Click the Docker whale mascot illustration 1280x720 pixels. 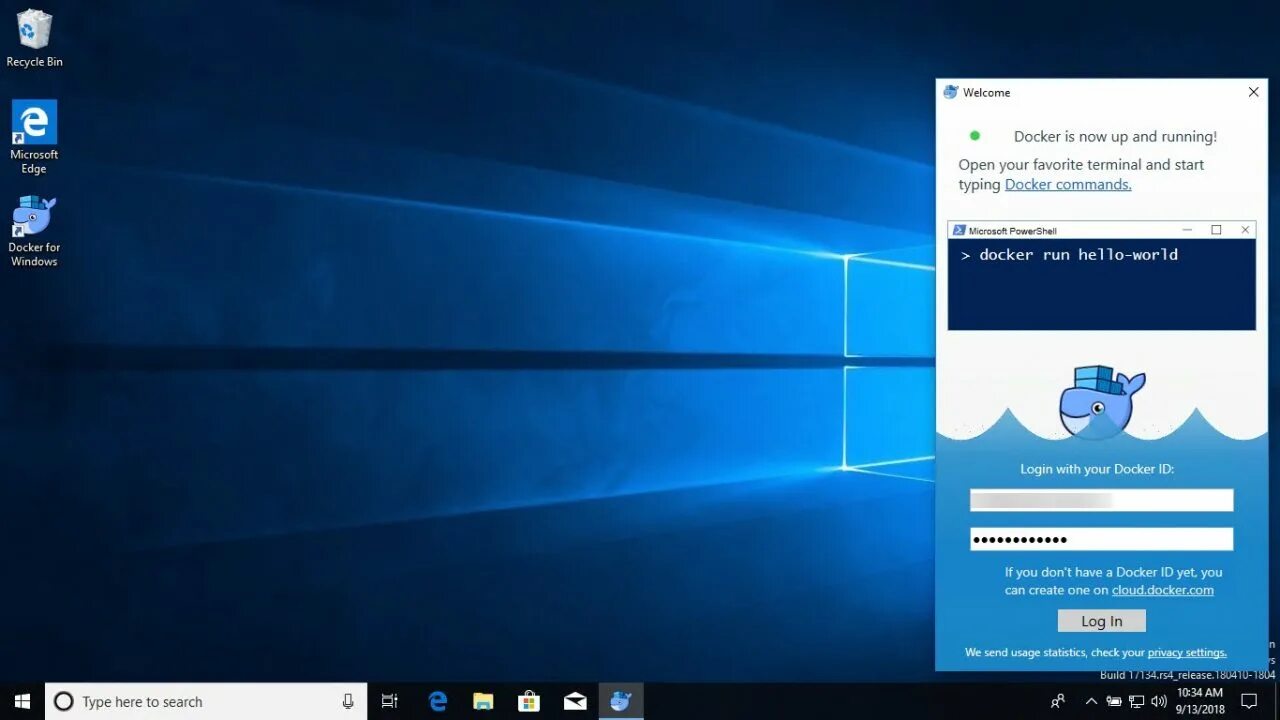pyautogui.click(x=1101, y=401)
